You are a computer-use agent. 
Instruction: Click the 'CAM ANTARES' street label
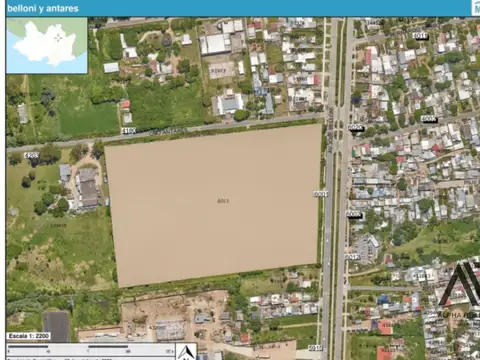point(167,132)
